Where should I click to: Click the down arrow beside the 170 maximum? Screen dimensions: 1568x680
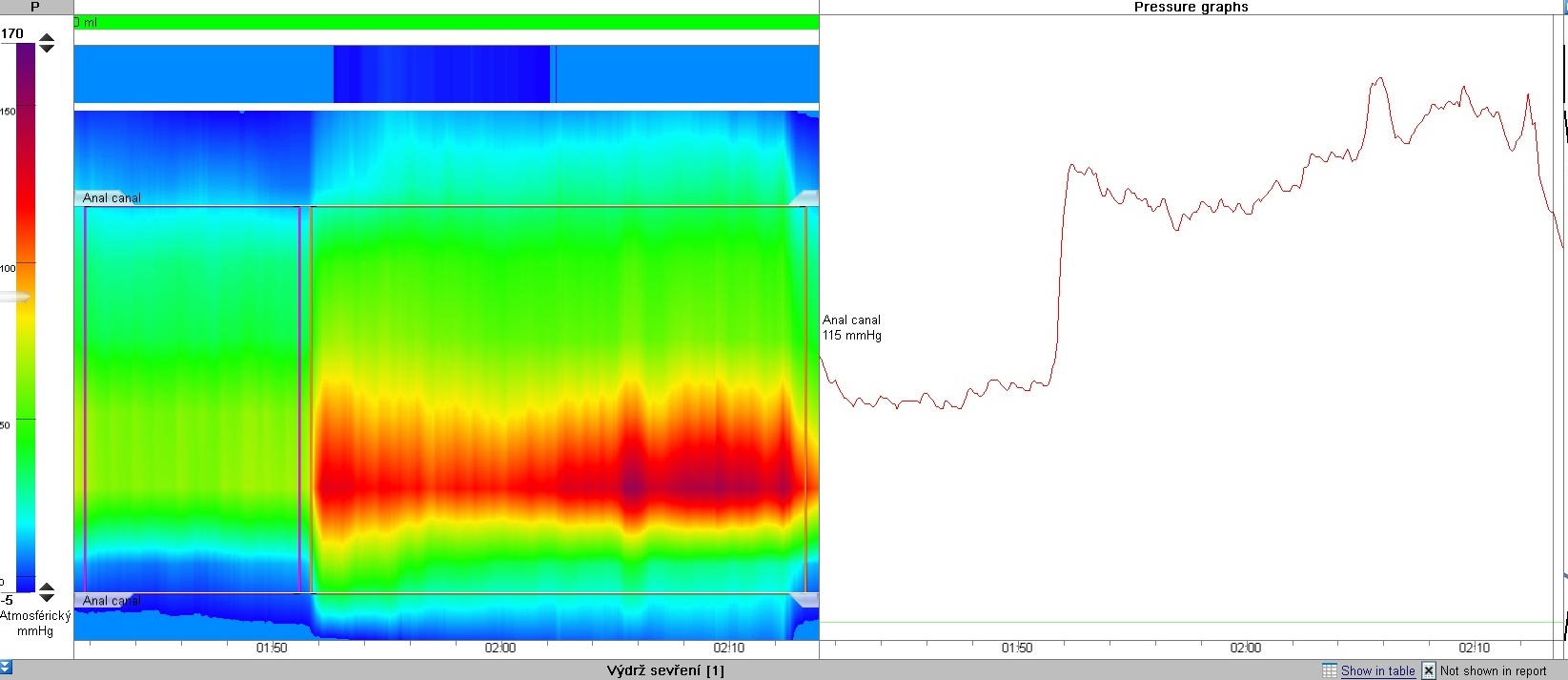tap(47, 48)
